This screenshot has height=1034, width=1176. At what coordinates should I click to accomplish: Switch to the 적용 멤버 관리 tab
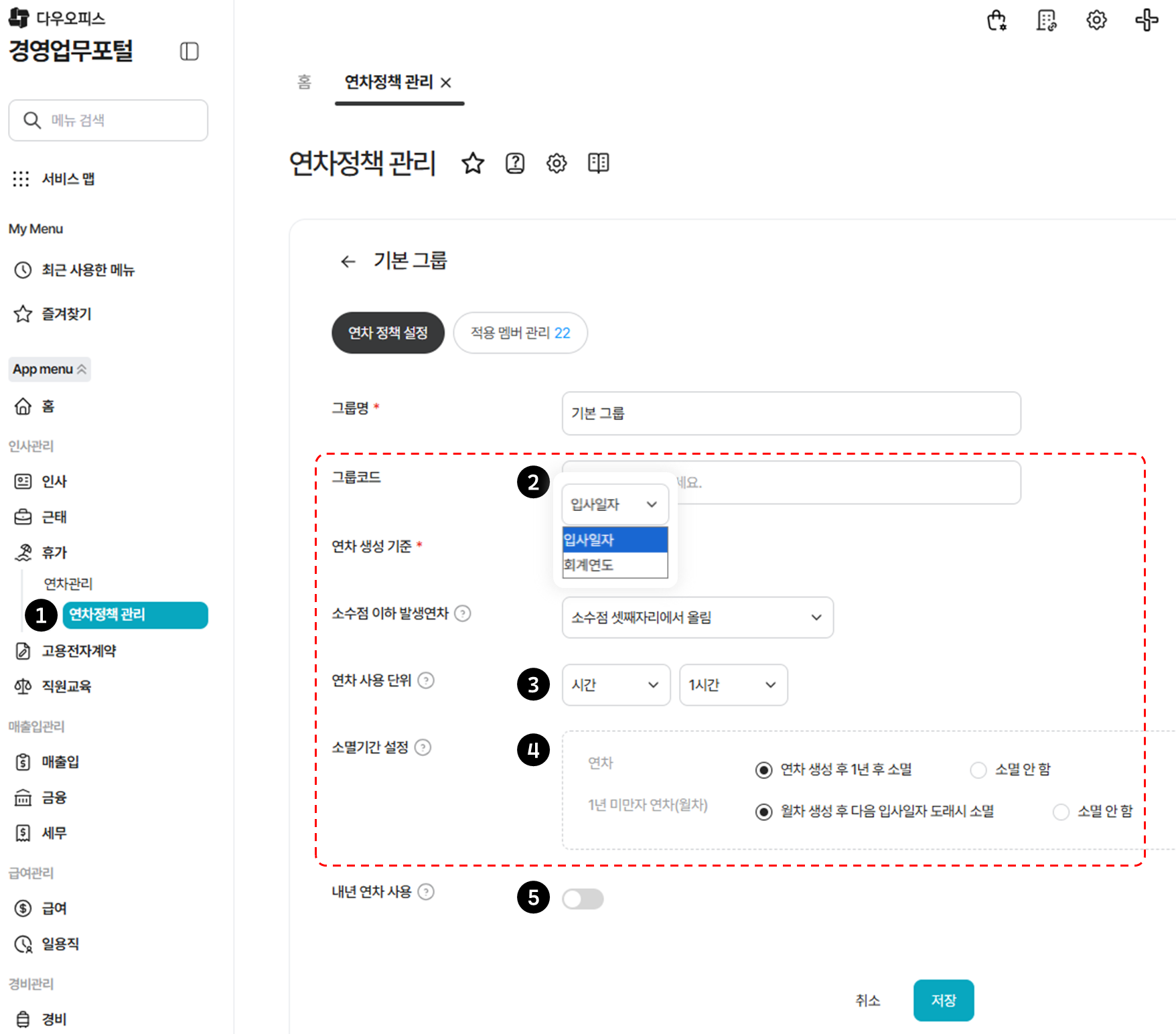520,333
